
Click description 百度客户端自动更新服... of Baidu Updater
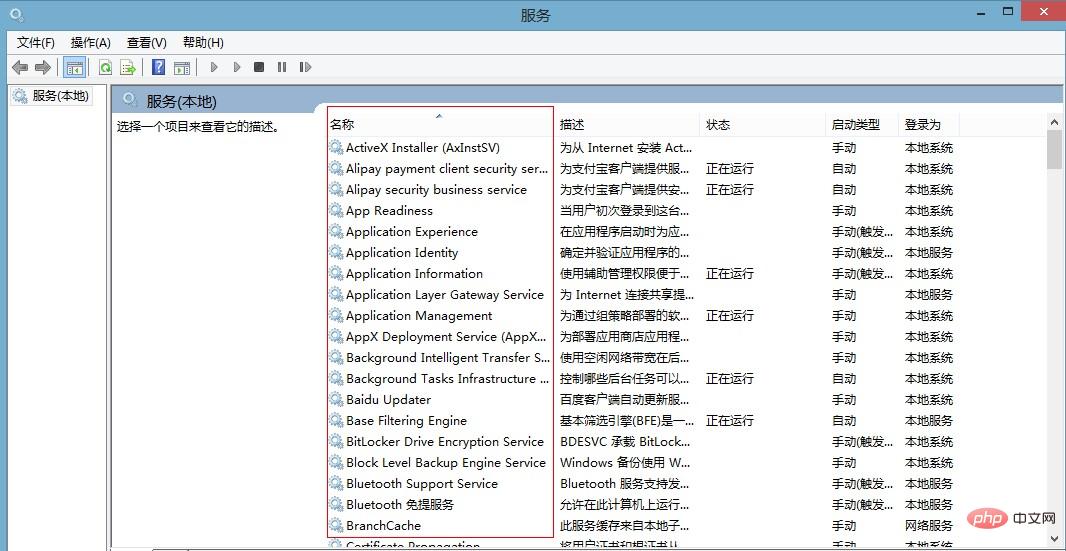coord(625,400)
